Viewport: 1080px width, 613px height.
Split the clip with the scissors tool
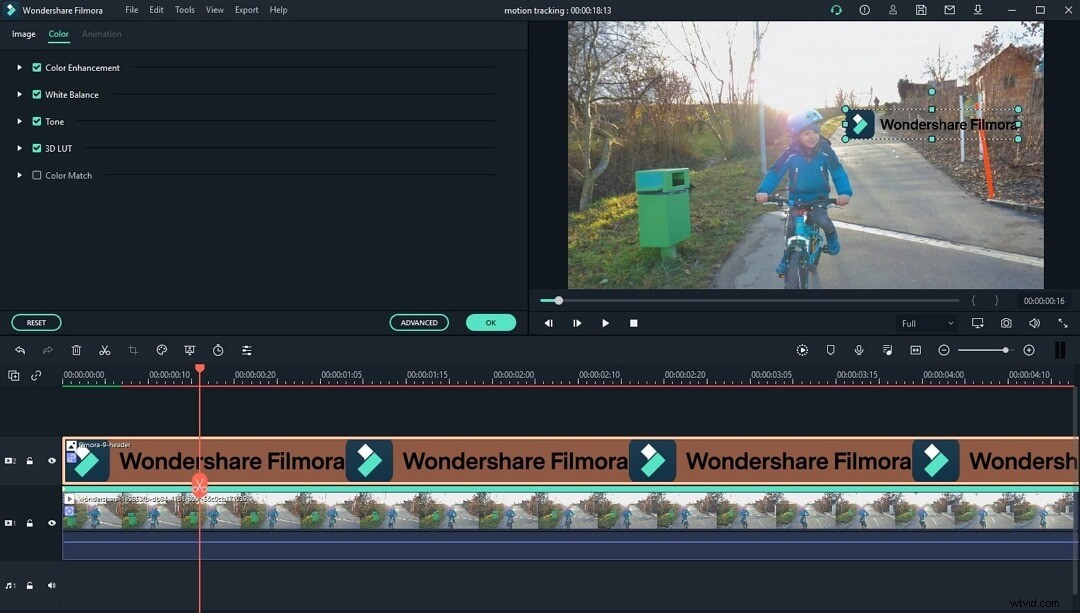point(104,350)
